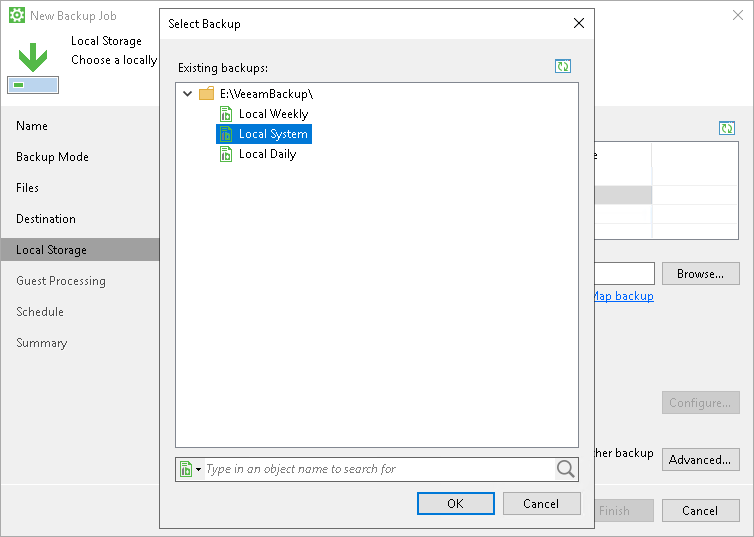Click the folder icon next to E:\VeeamBackup\
The image size is (754, 537).
point(206,93)
